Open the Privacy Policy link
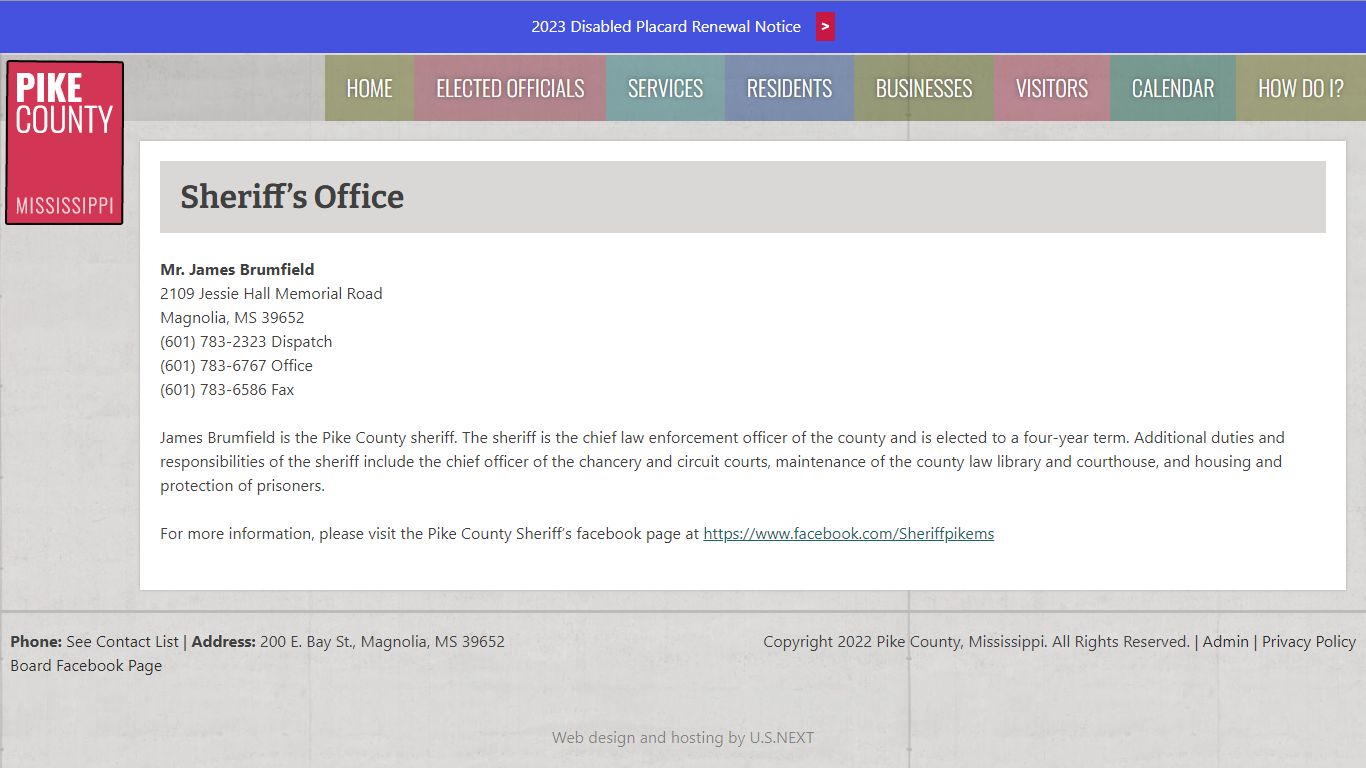This screenshot has width=1366, height=768. [x=1308, y=642]
